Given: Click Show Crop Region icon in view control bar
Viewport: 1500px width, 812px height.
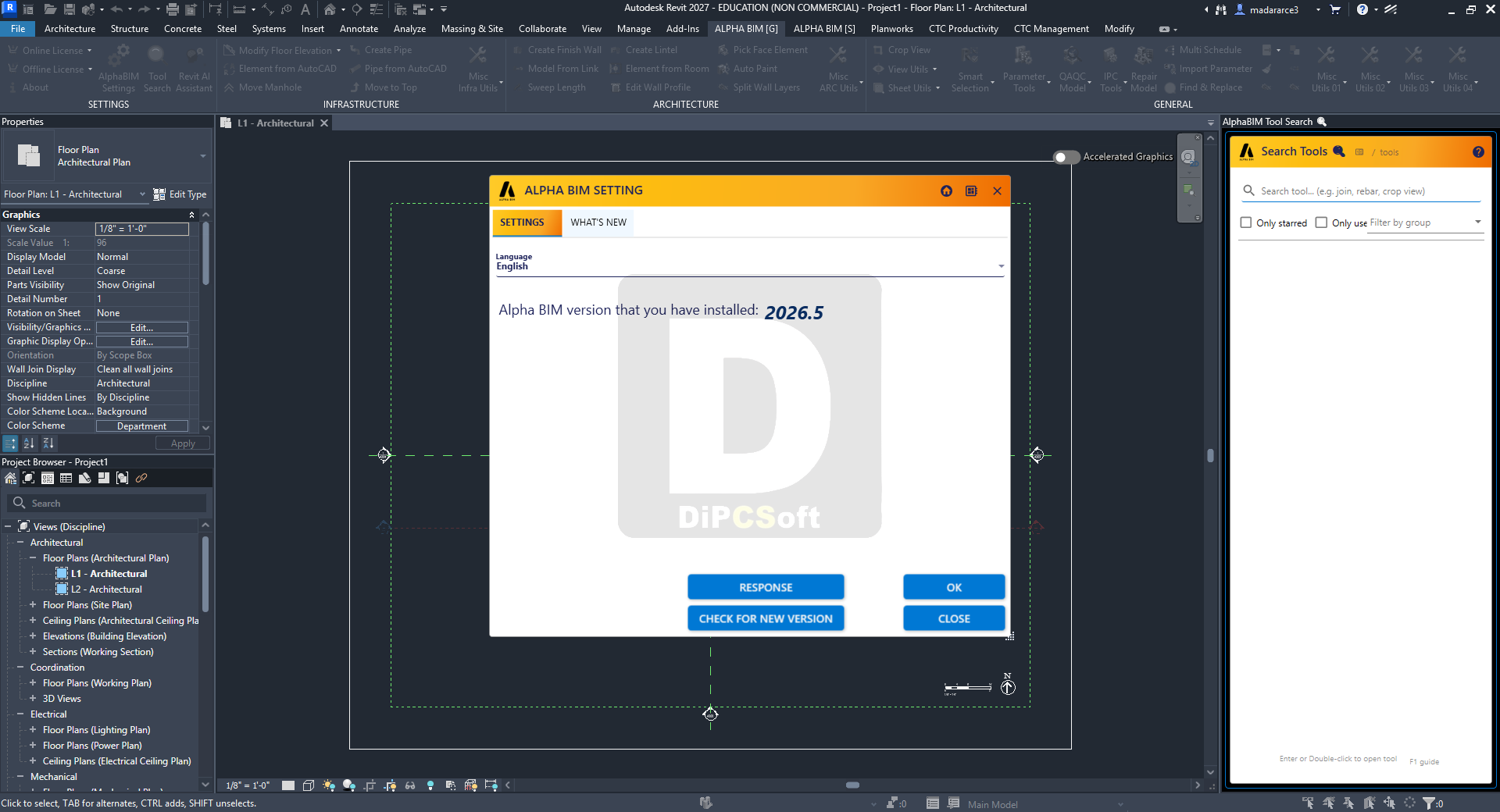Looking at the screenshot, I should (390, 785).
